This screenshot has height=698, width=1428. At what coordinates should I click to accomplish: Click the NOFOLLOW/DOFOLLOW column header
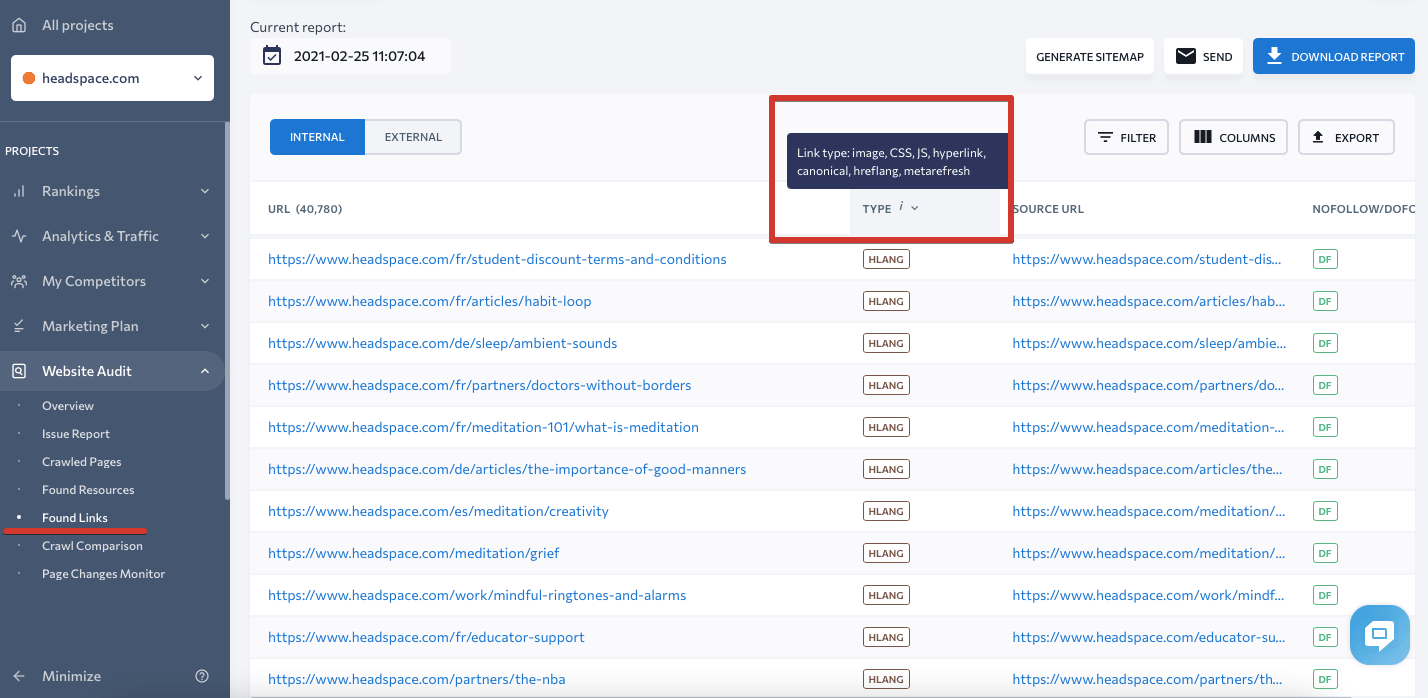click(x=1363, y=209)
